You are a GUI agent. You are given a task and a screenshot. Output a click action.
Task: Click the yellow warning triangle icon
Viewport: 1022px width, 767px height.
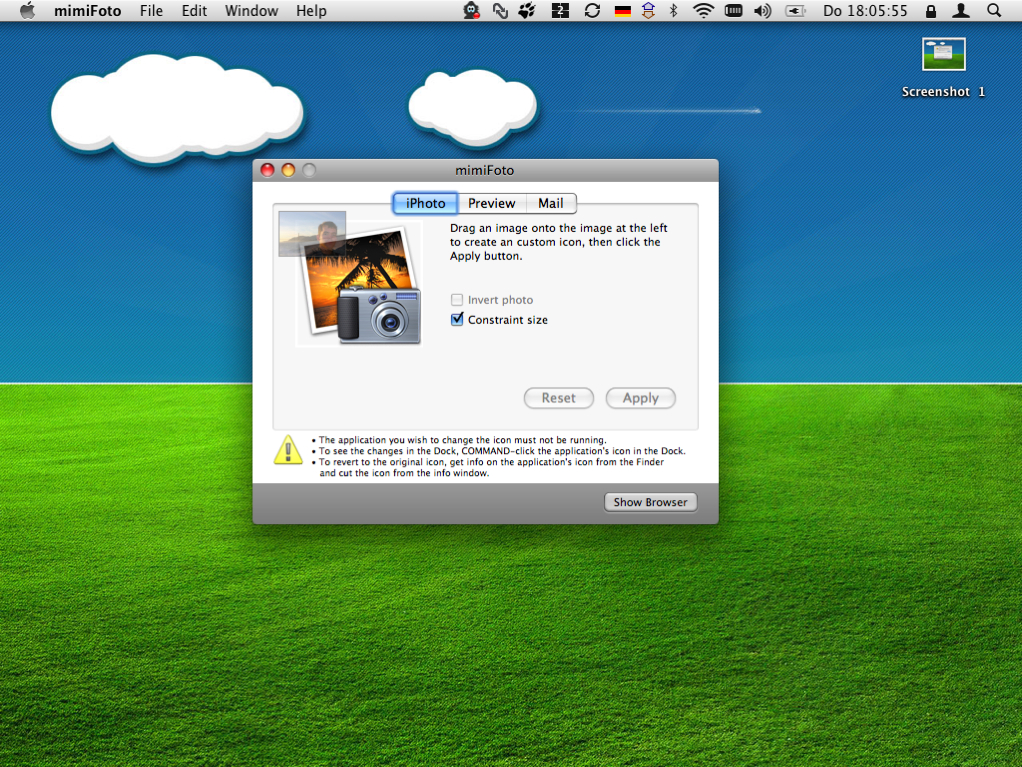click(x=288, y=450)
